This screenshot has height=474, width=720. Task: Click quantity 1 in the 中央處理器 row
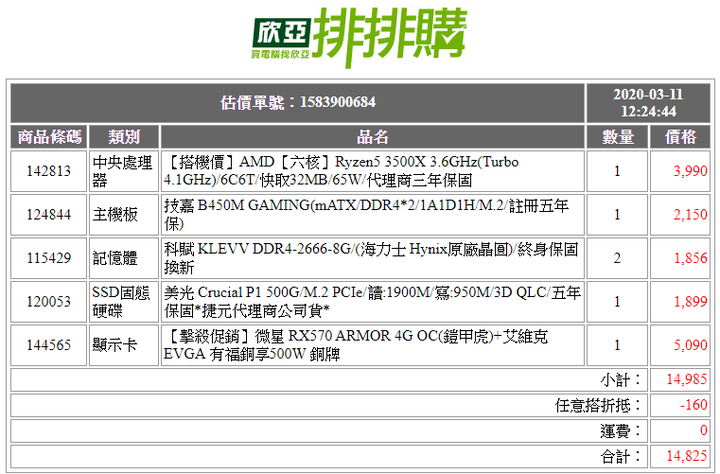coord(617,171)
